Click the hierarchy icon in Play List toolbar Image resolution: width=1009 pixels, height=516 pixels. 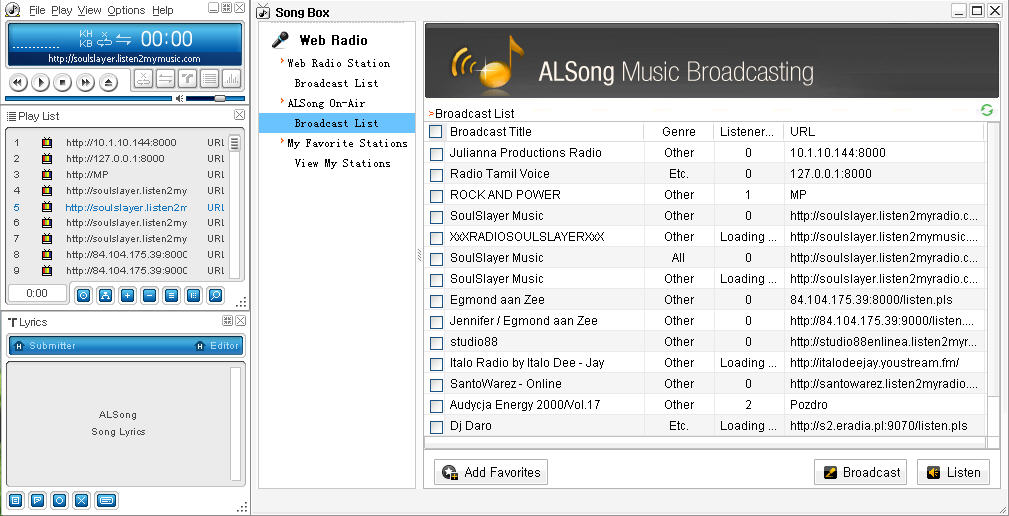click(106, 295)
